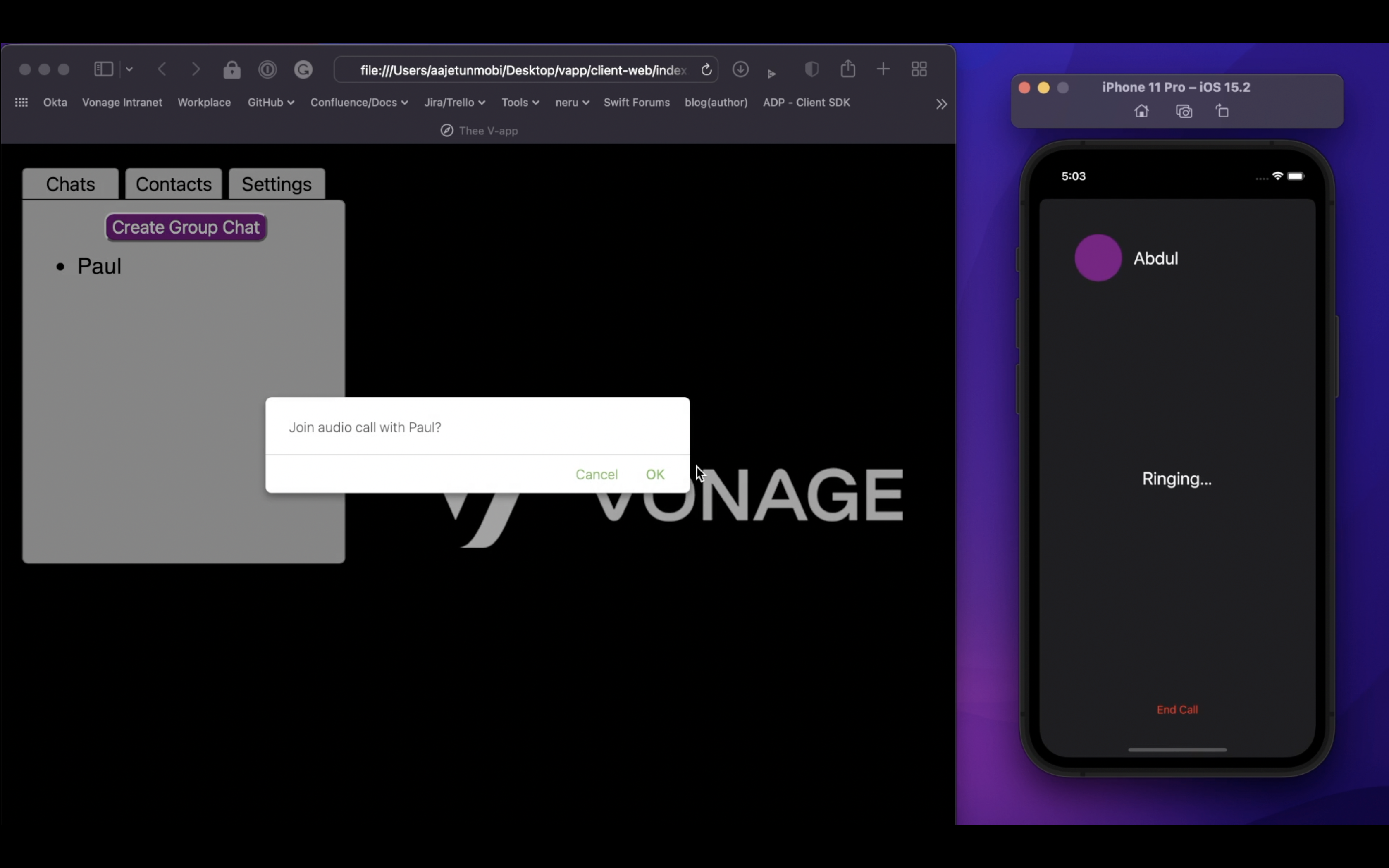Screen dimensions: 1389x868
Task: Tap the Ringing... status text
Action: [1177, 479]
